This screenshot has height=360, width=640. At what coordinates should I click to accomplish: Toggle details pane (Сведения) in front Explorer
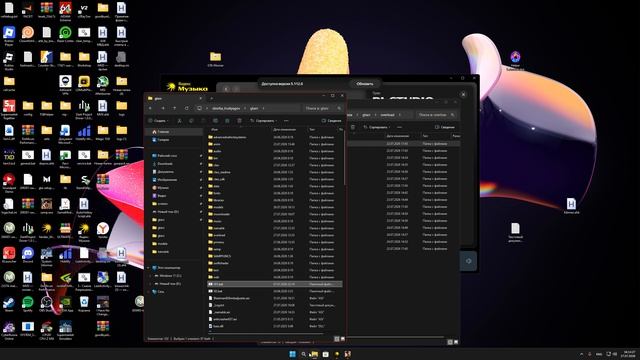pos(331,121)
